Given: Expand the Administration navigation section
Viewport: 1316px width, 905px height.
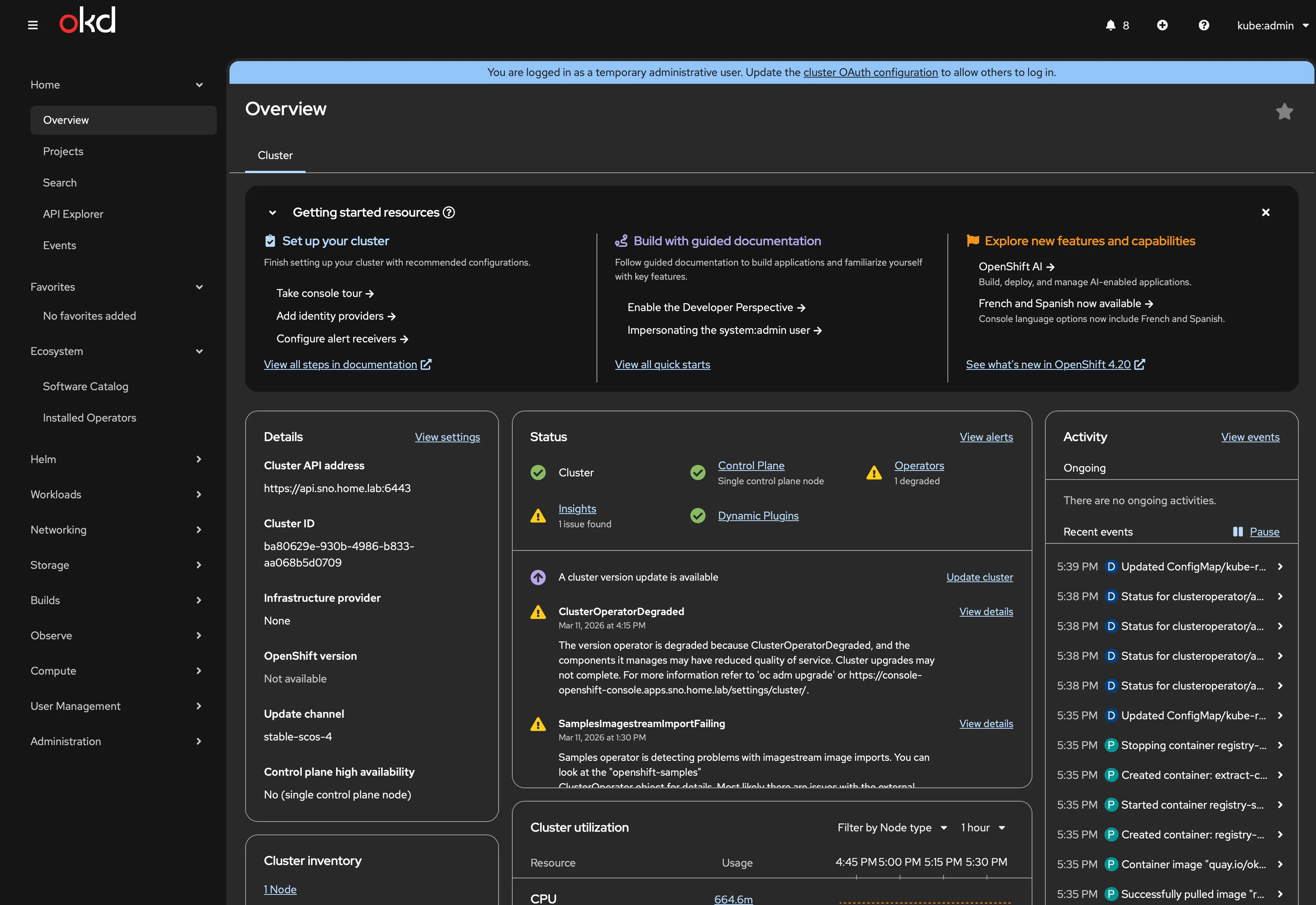Looking at the screenshot, I should click(x=117, y=741).
